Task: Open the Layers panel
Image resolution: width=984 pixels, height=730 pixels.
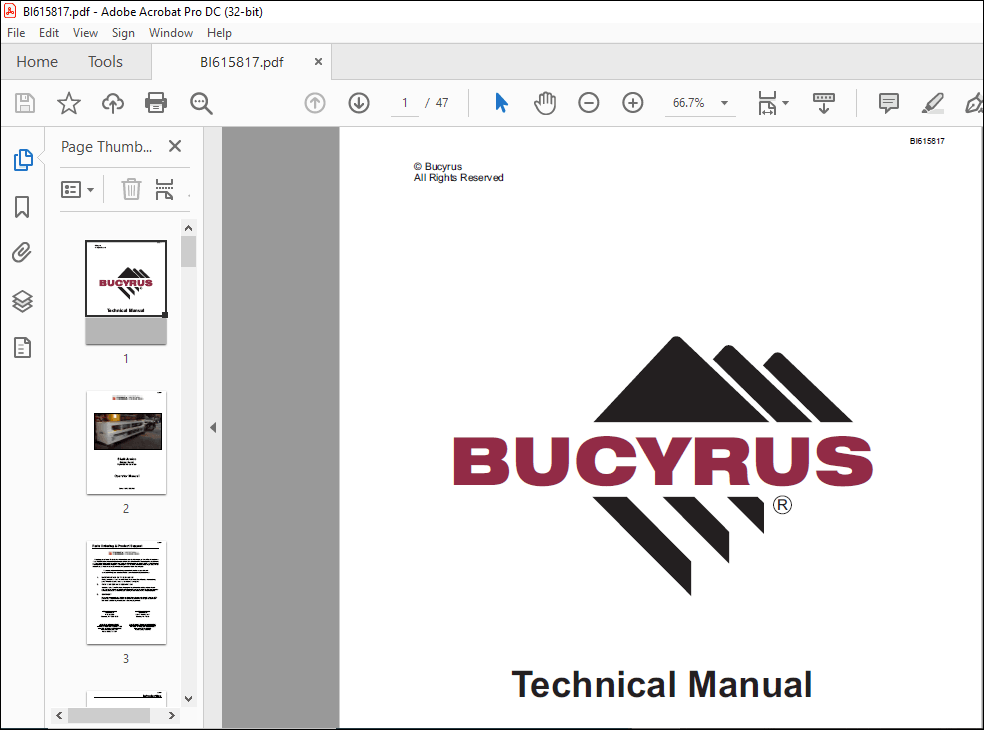Action: (22, 301)
